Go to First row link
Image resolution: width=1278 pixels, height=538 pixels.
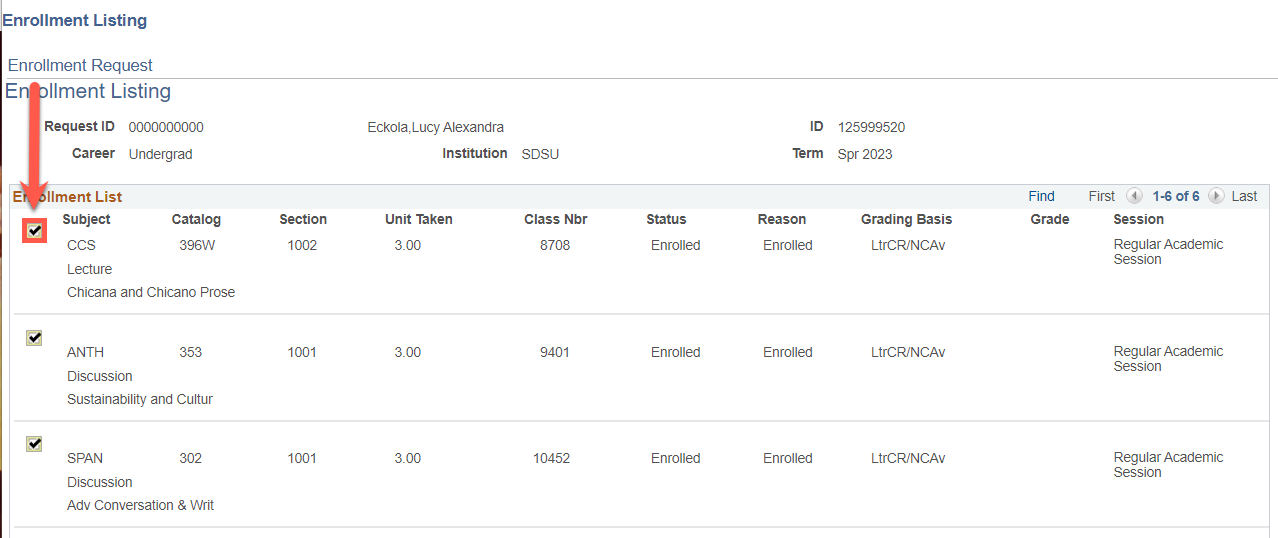pyautogui.click(x=1102, y=196)
